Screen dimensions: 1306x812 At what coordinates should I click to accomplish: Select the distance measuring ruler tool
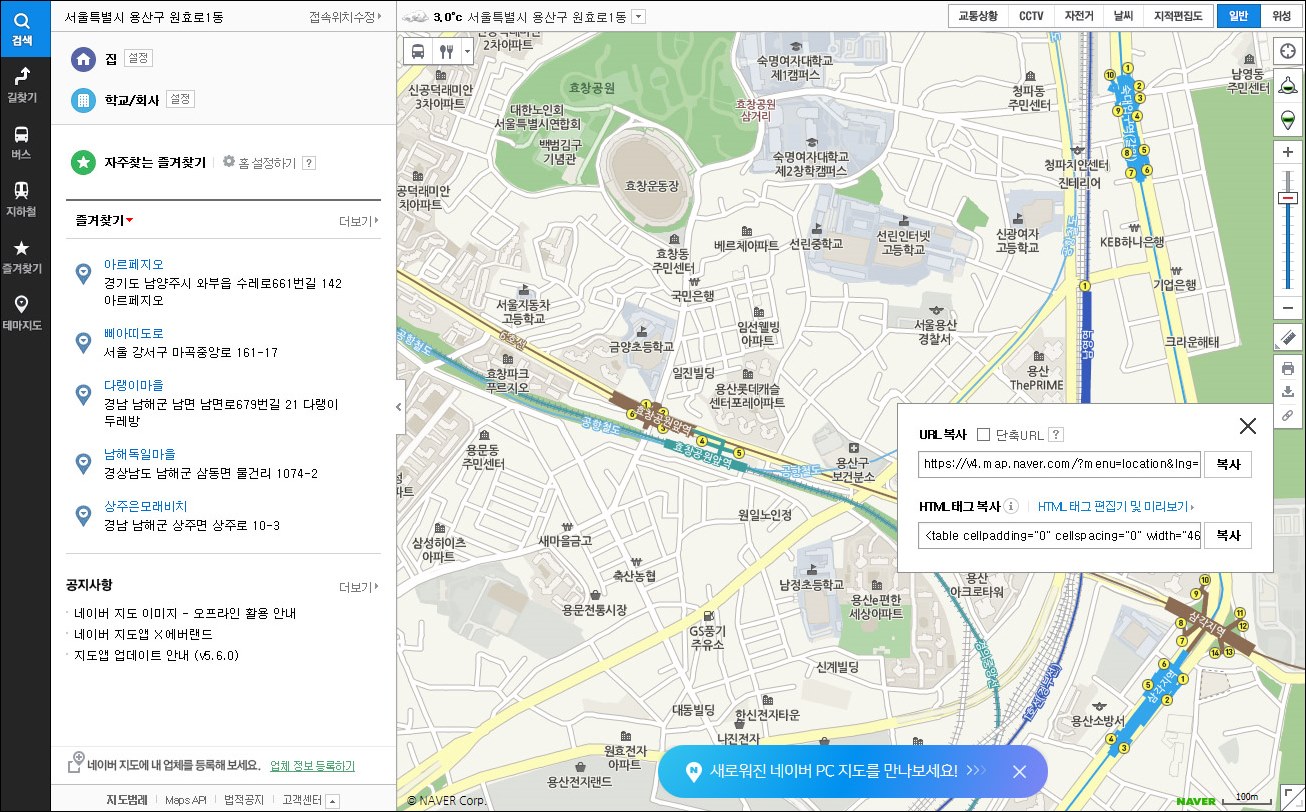click(x=1289, y=337)
